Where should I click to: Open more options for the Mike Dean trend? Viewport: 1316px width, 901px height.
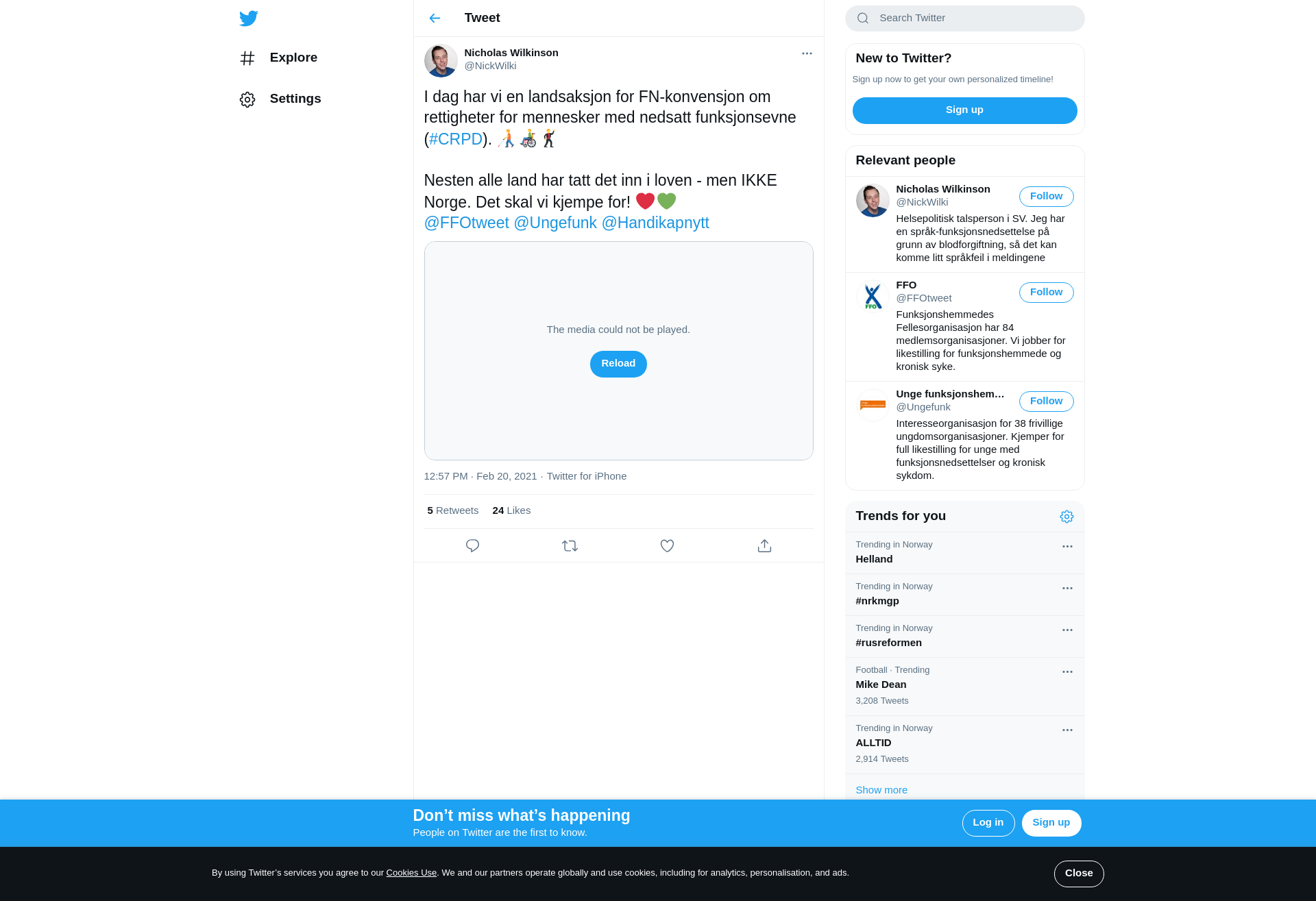(1067, 672)
